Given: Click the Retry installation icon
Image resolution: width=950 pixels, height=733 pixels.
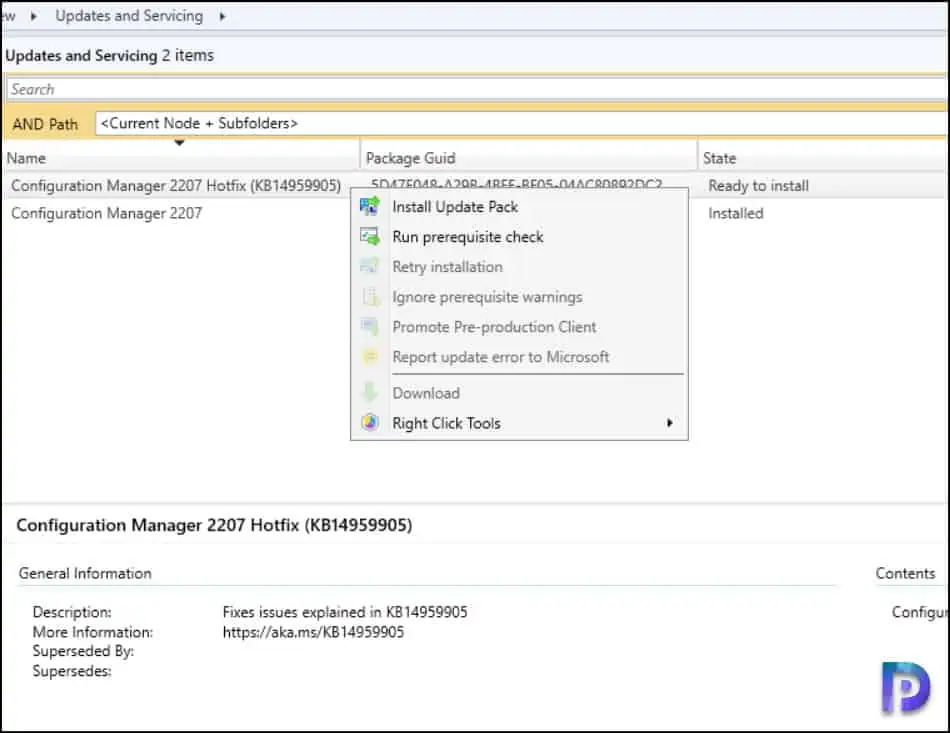Looking at the screenshot, I should 370,266.
